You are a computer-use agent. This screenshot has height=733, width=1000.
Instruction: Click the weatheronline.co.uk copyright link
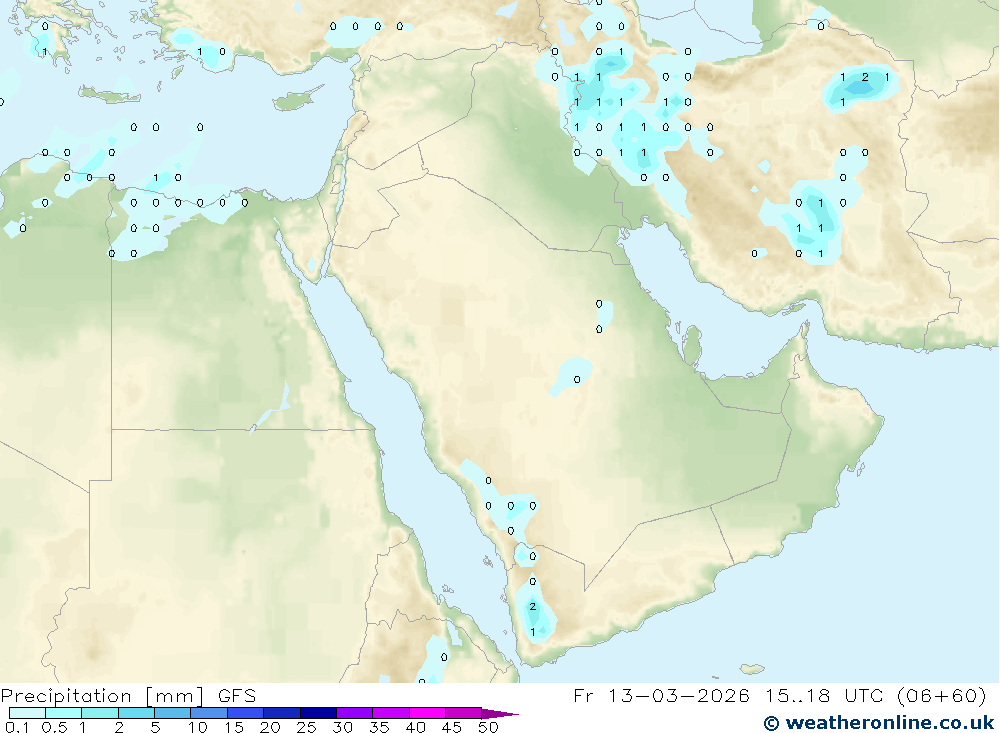point(879,723)
